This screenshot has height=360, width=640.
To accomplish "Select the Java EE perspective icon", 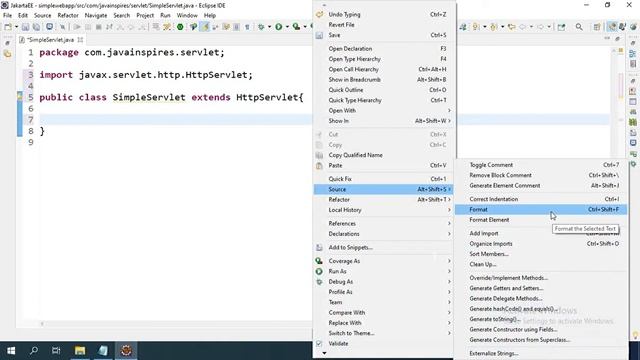I will (611, 27).
